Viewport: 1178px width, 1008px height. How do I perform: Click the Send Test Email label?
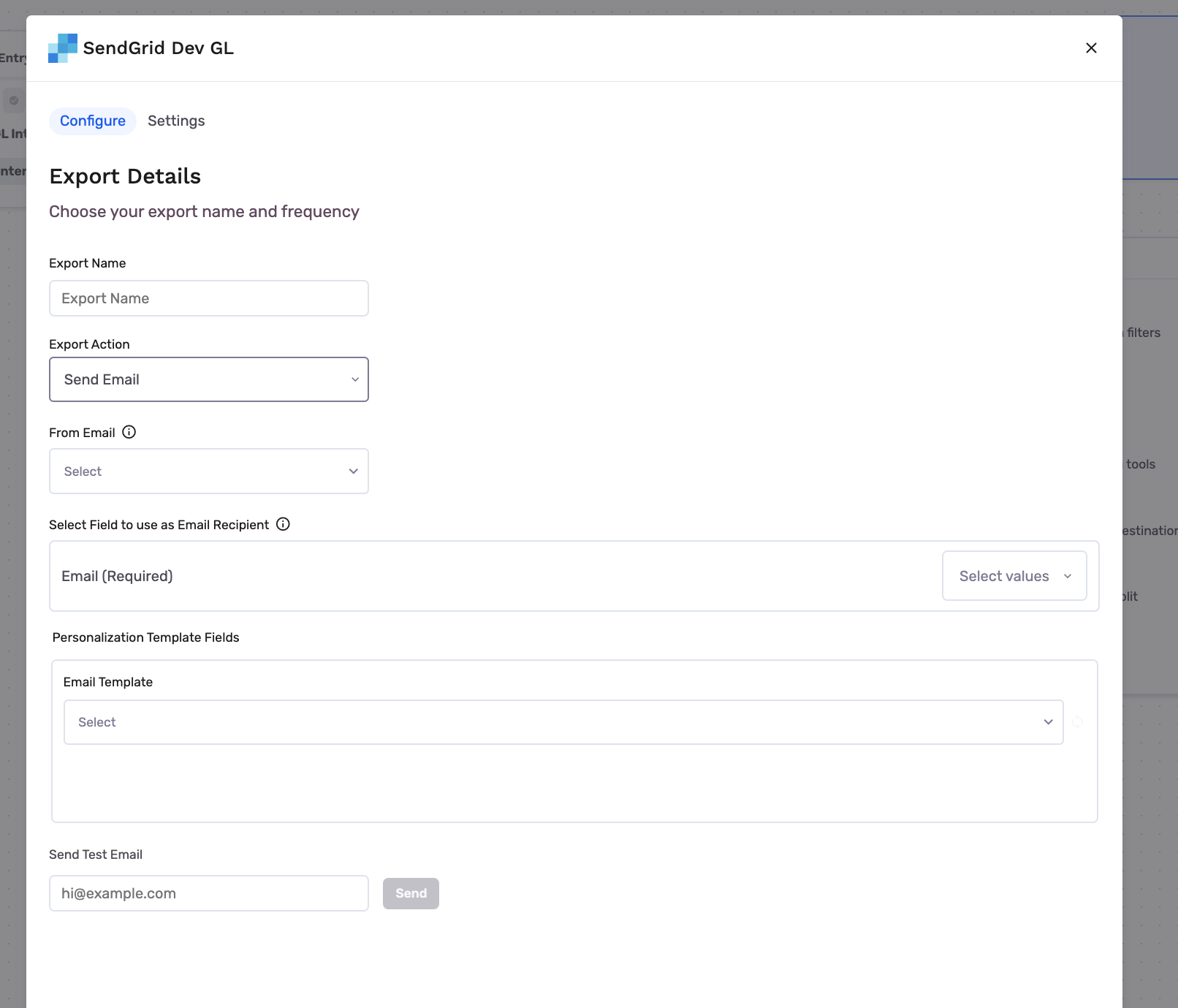coord(96,854)
